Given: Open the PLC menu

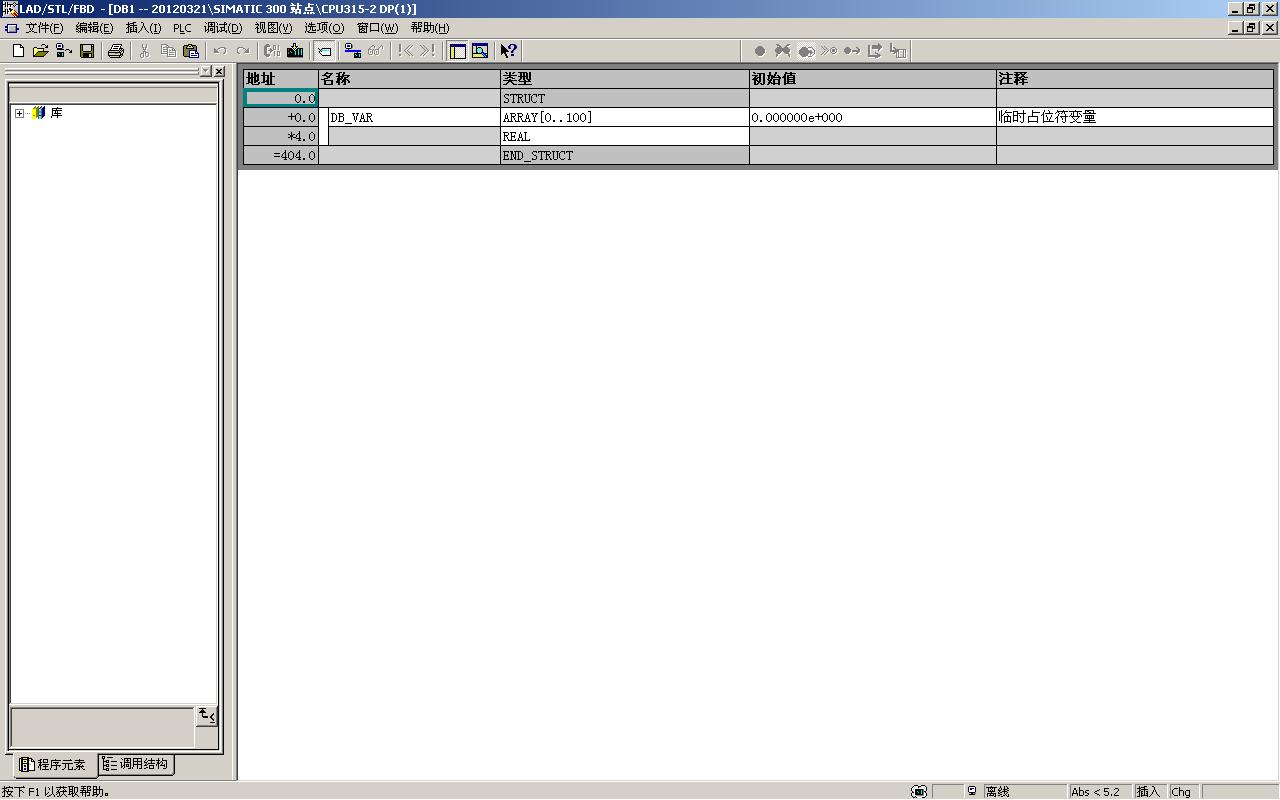Looking at the screenshot, I should click(182, 28).
